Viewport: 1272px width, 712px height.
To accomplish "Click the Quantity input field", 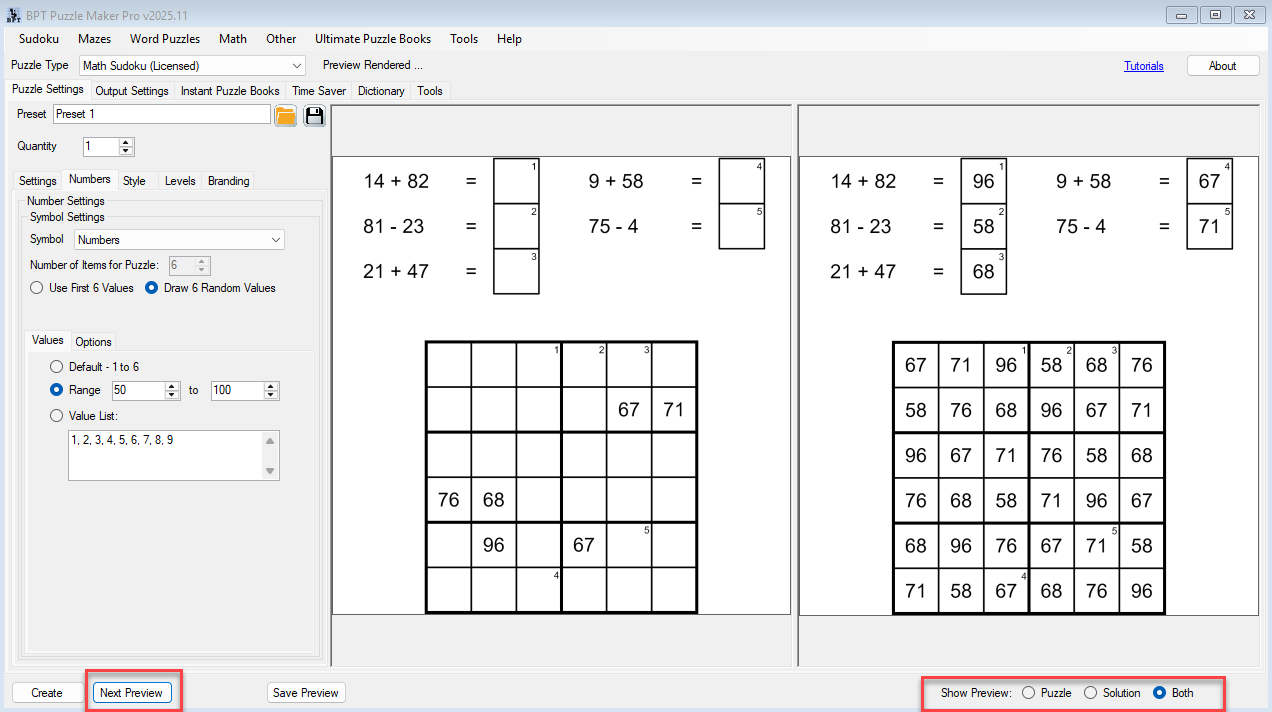I will (101, 147).
